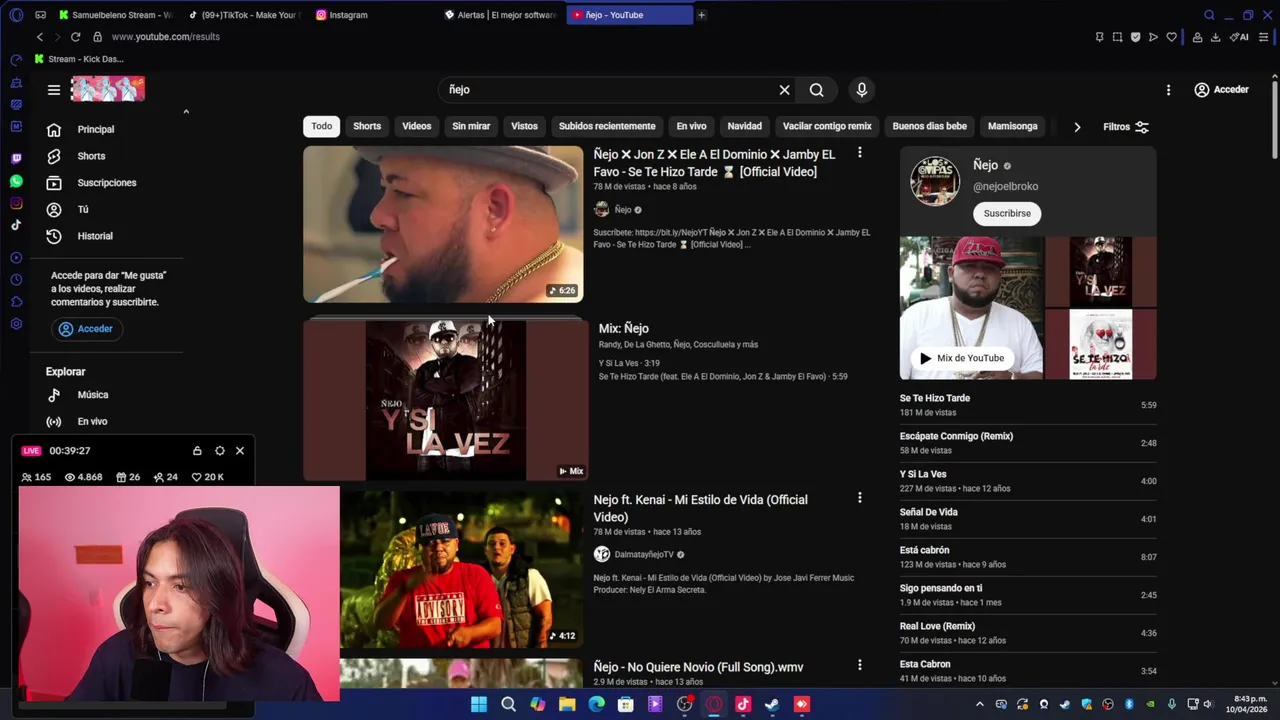The image size is (1280, 720).
Task: Open Shorts from the sidebar
Action: [x=91, y=156]
